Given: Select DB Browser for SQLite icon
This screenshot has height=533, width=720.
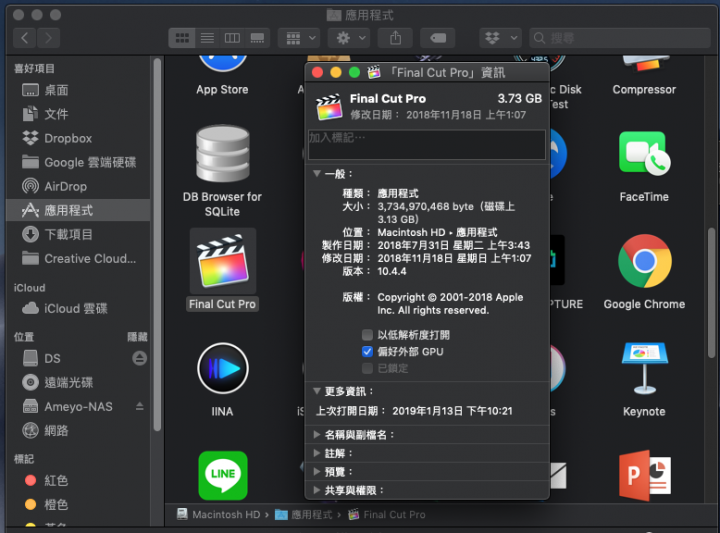Looking at the screenshot, I should 223,154.
